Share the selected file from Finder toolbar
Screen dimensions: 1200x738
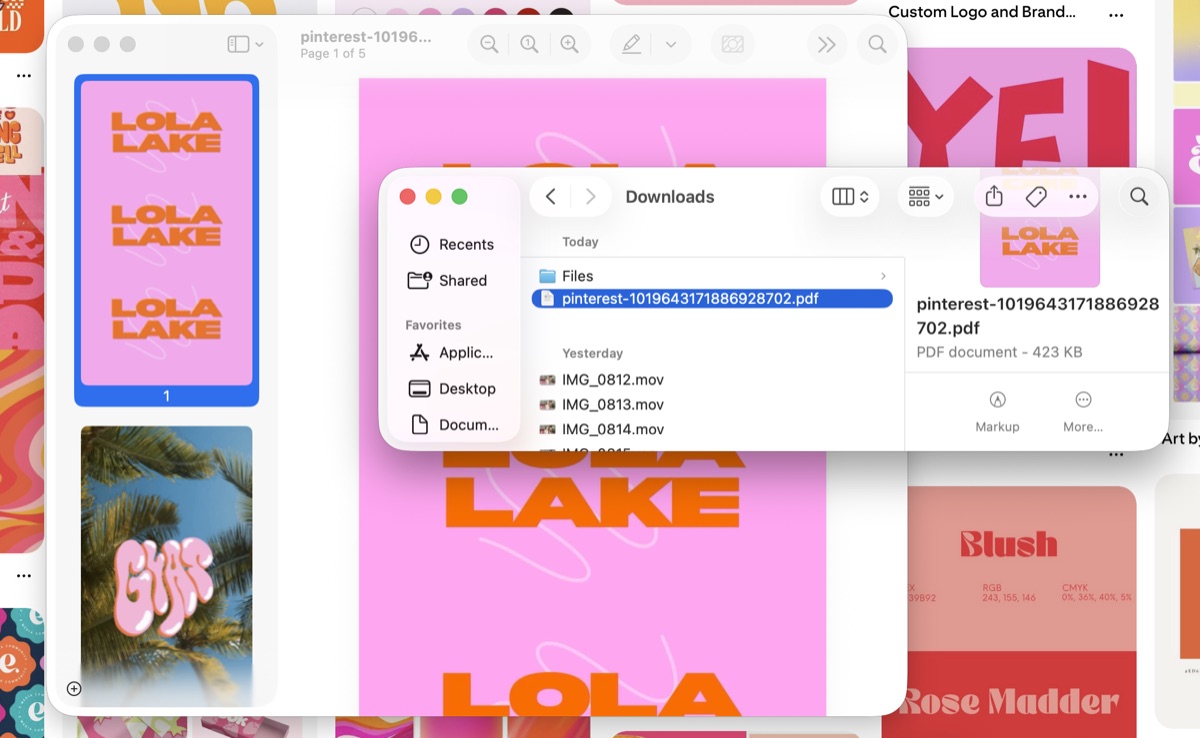[x=994, y=197]
